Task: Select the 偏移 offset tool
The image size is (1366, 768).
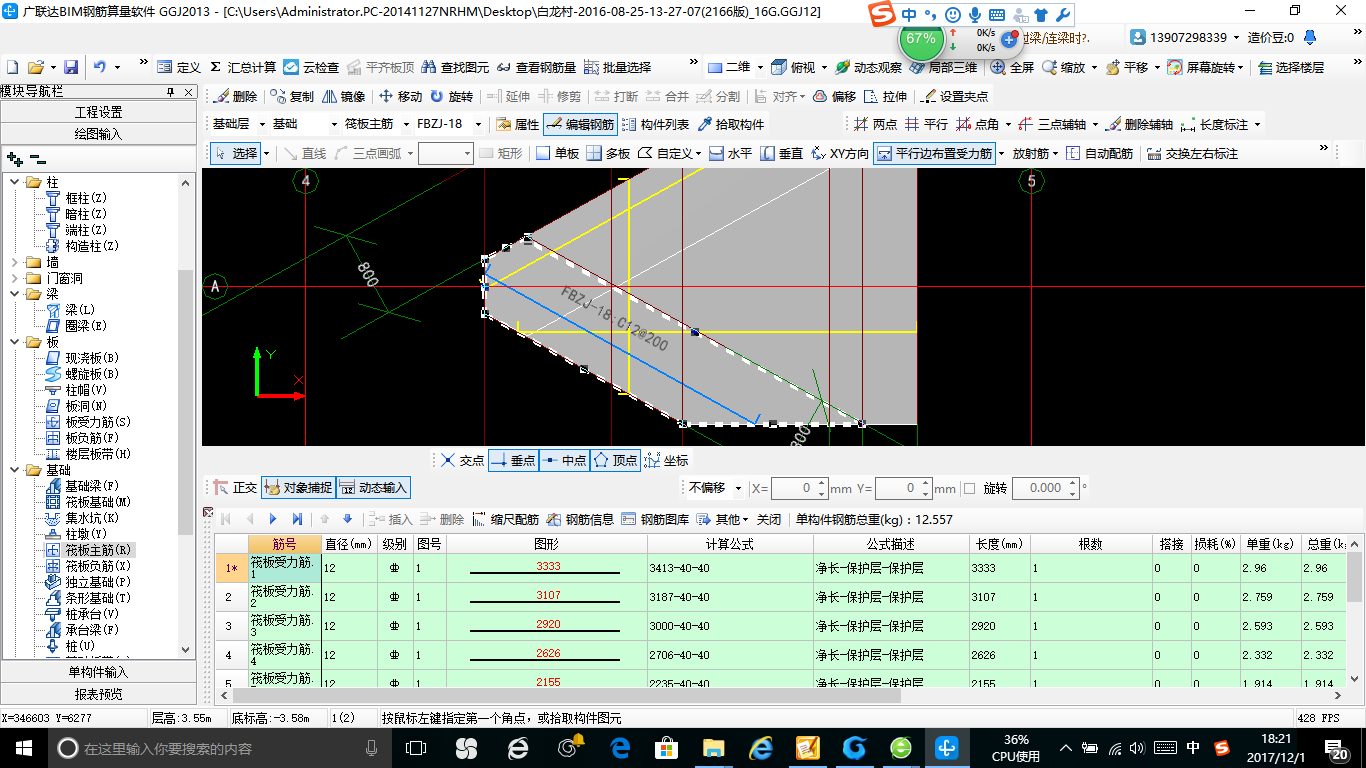Action: click(834, 96)
